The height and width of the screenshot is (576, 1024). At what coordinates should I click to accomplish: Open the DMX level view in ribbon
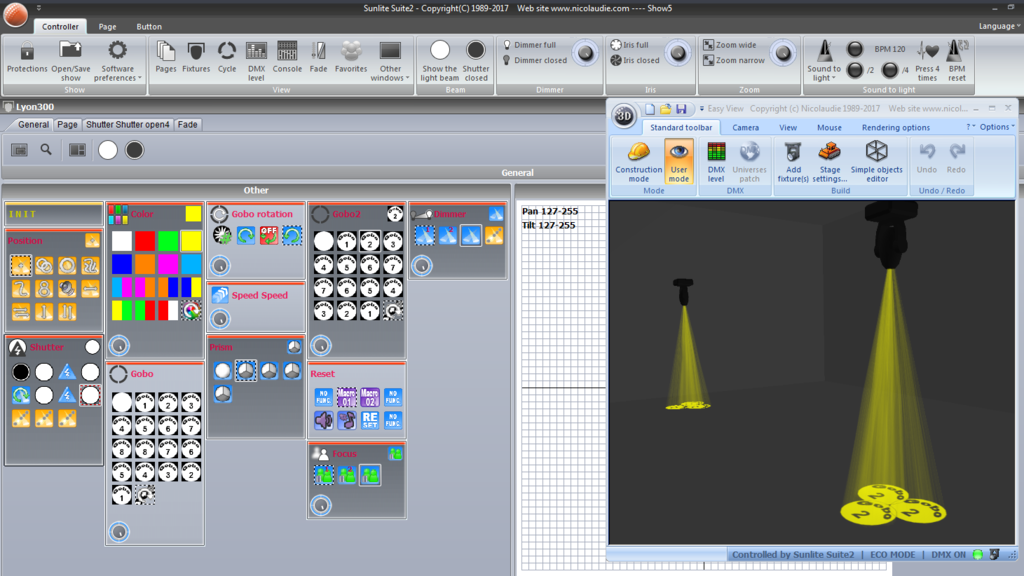(x=256, y=60)
